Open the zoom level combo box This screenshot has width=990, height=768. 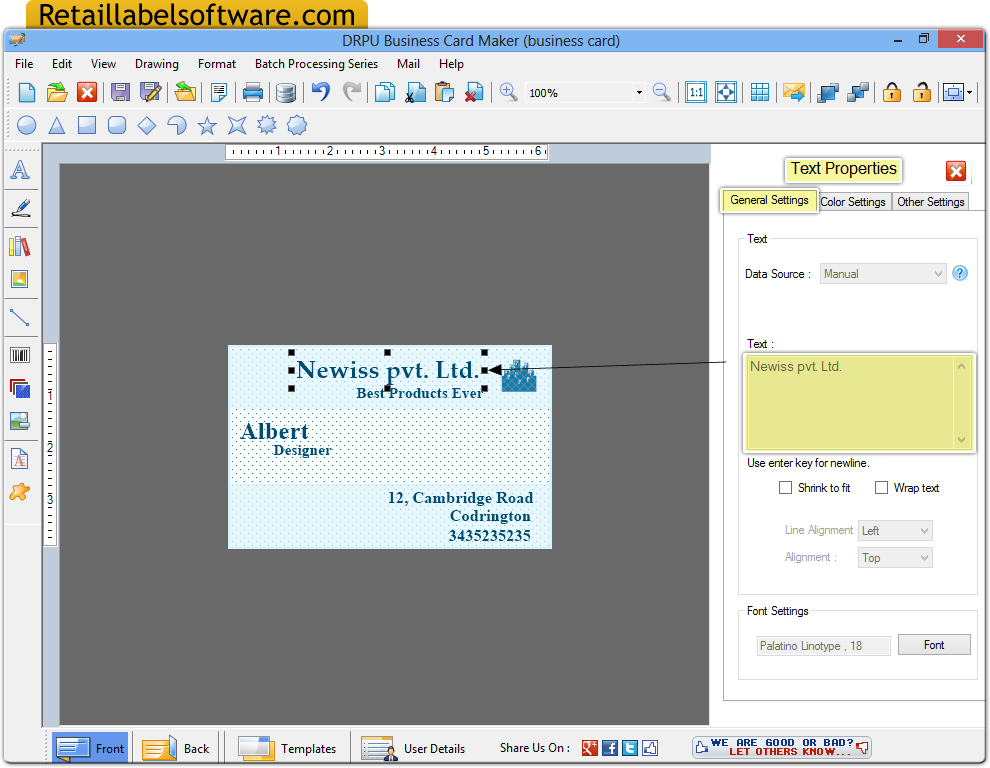pos(637,91)
